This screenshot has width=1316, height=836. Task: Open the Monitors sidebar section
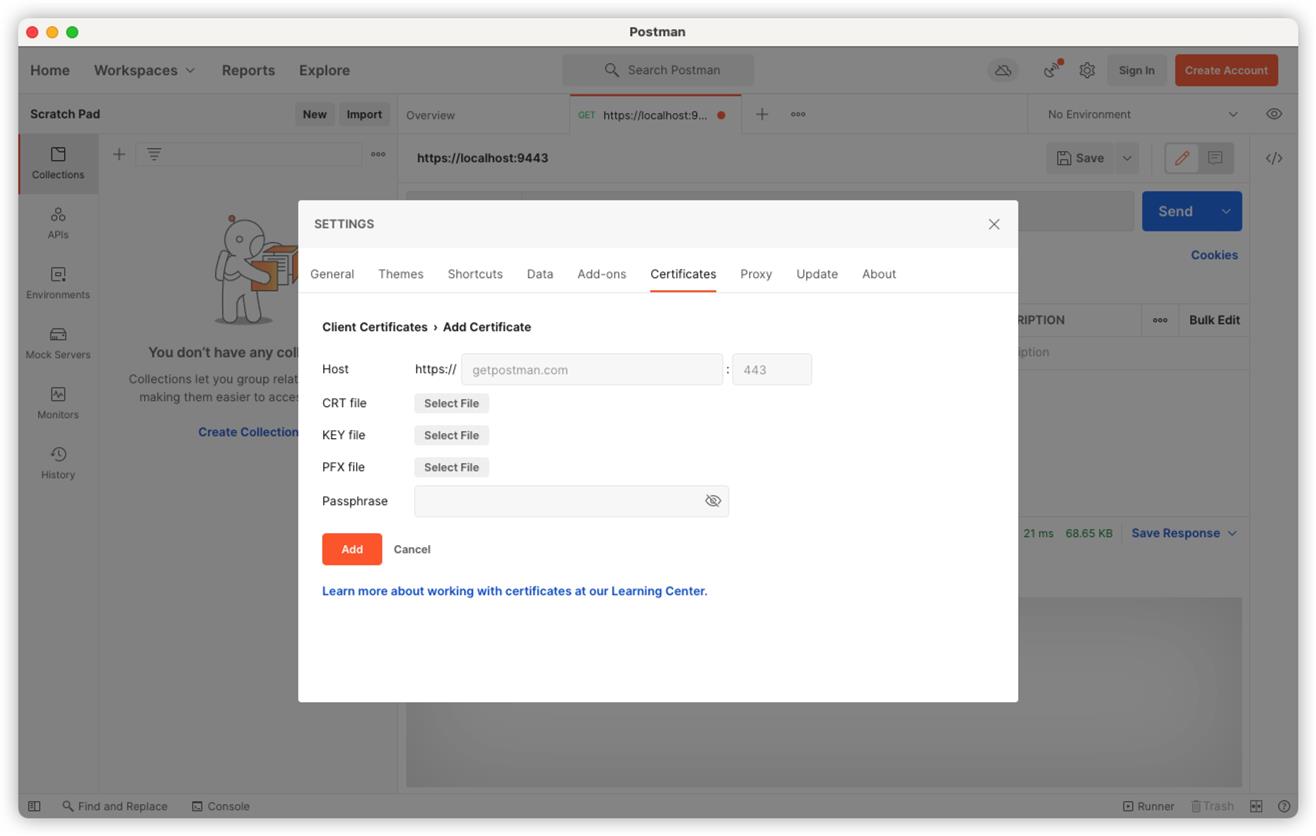(58, 403)
